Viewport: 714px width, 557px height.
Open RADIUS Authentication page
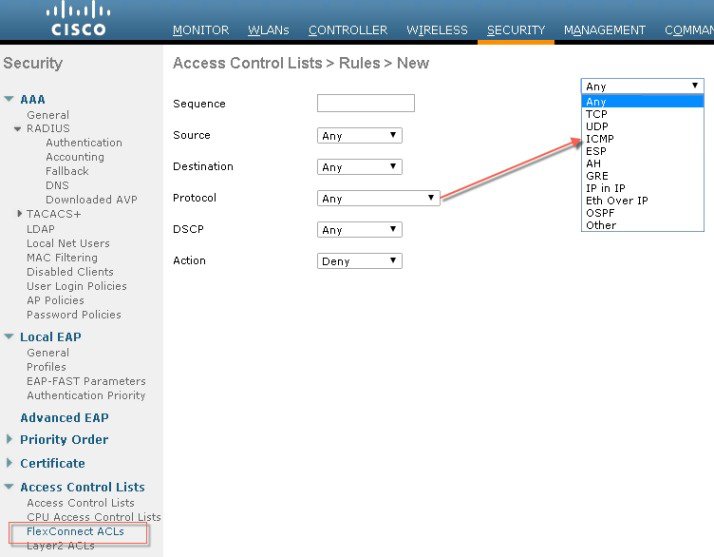[x=84, y=143]
